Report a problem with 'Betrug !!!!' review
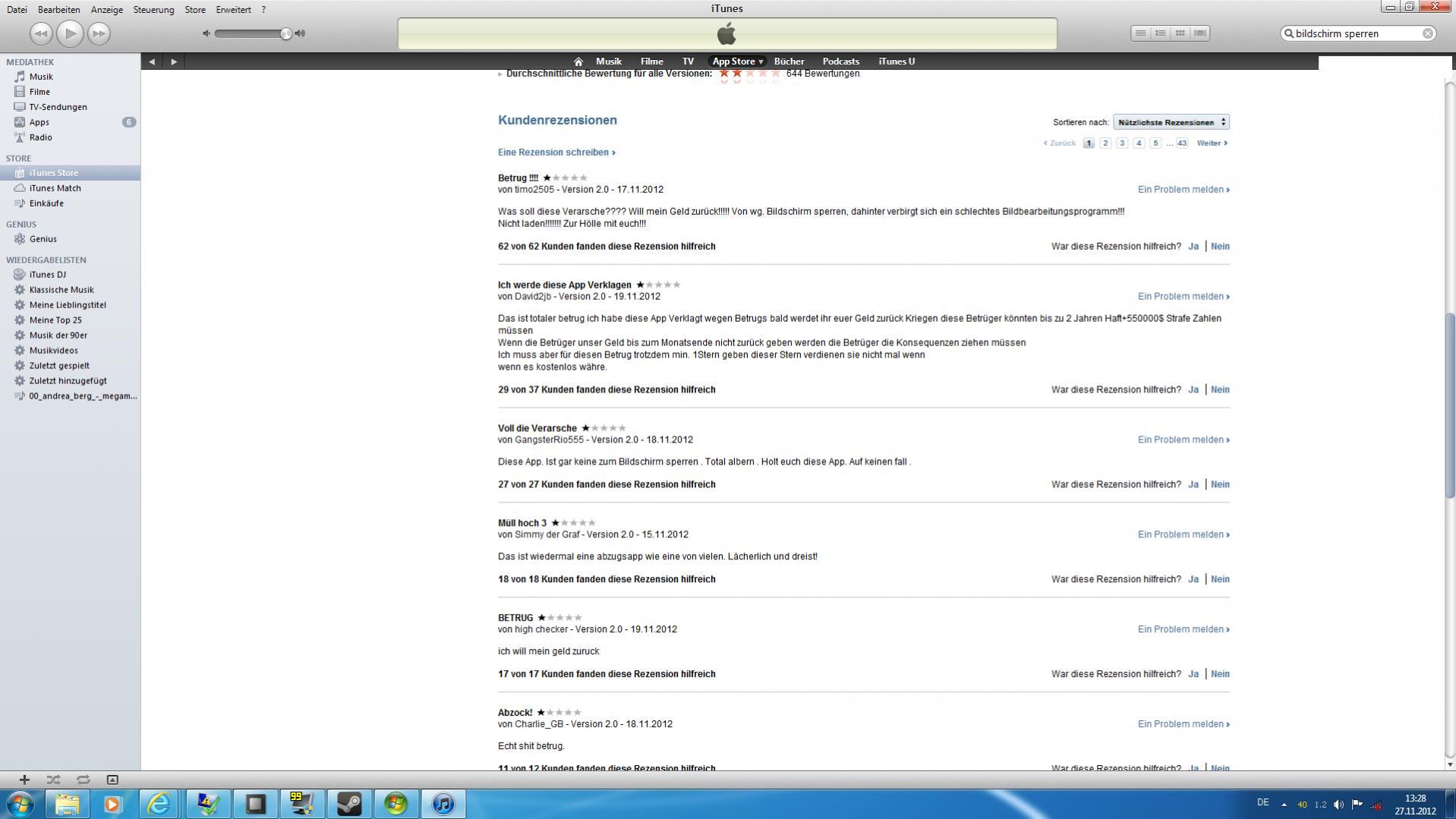 coord(1183,190)
